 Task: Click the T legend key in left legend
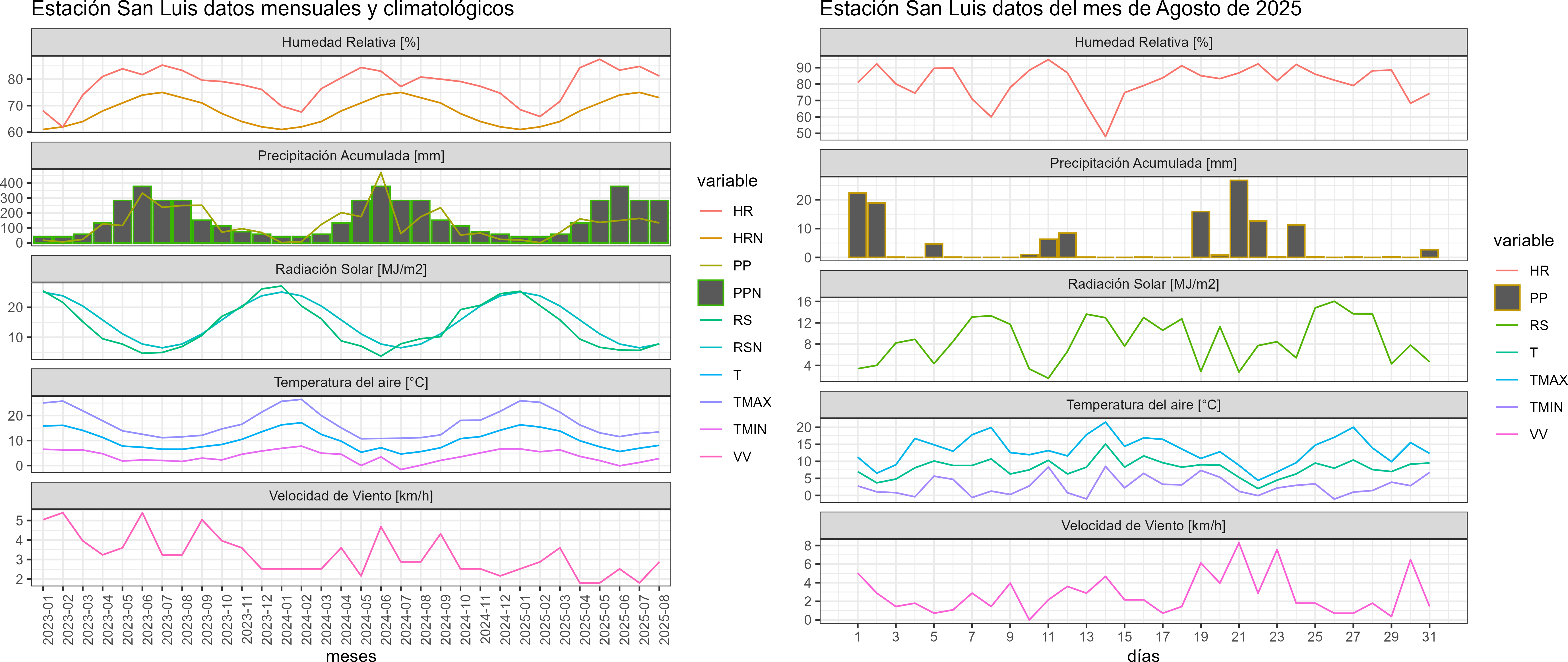tap(710, 375)
